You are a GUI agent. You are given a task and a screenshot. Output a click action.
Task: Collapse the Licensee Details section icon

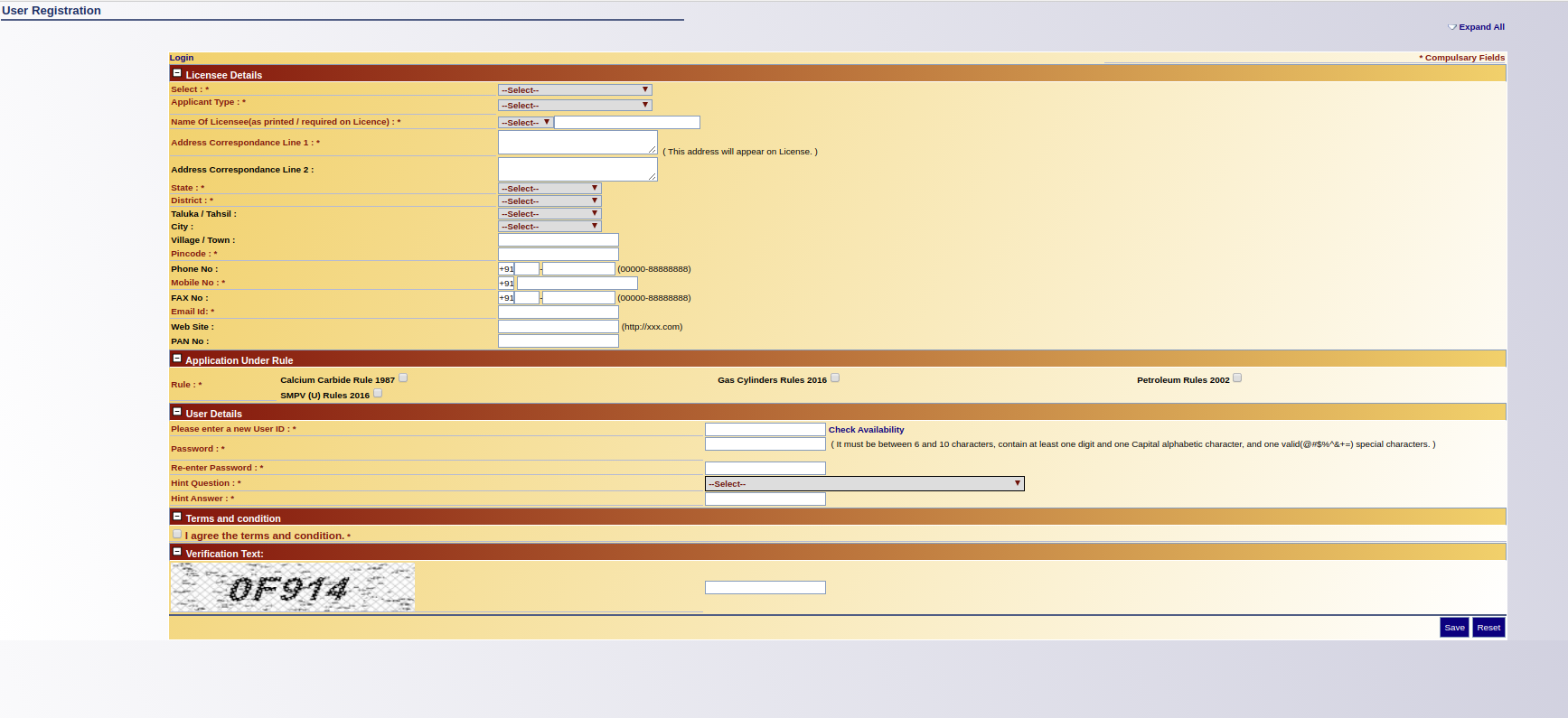coord(177,73)
